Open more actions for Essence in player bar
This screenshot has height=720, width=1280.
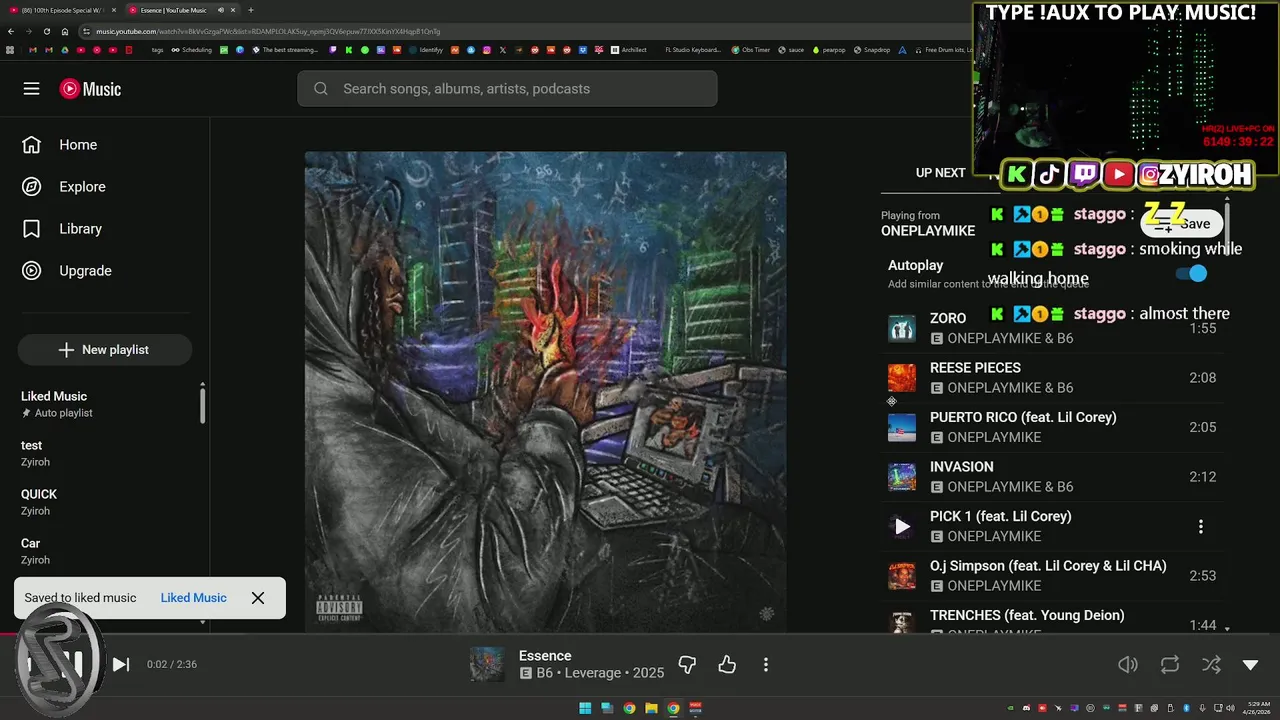tap(766, 665)
